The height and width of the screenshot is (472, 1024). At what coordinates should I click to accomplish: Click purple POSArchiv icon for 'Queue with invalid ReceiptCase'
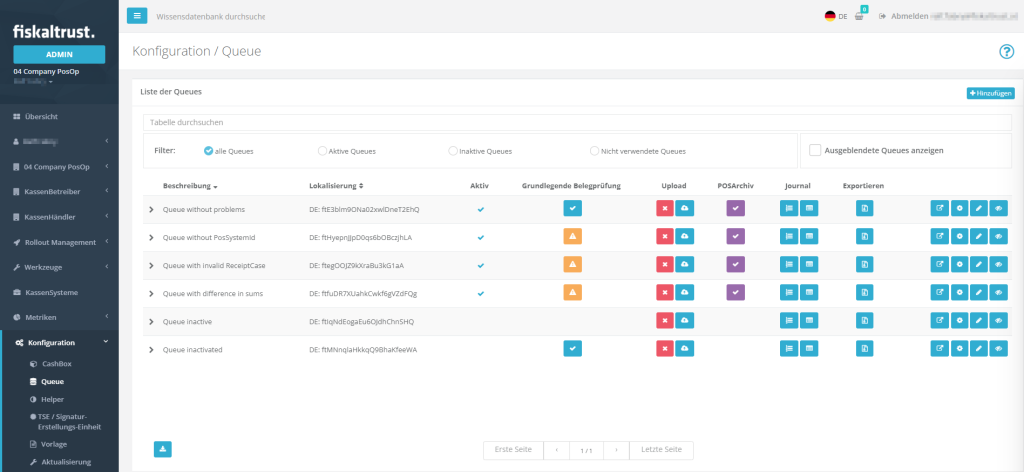(x=736, y=265)
